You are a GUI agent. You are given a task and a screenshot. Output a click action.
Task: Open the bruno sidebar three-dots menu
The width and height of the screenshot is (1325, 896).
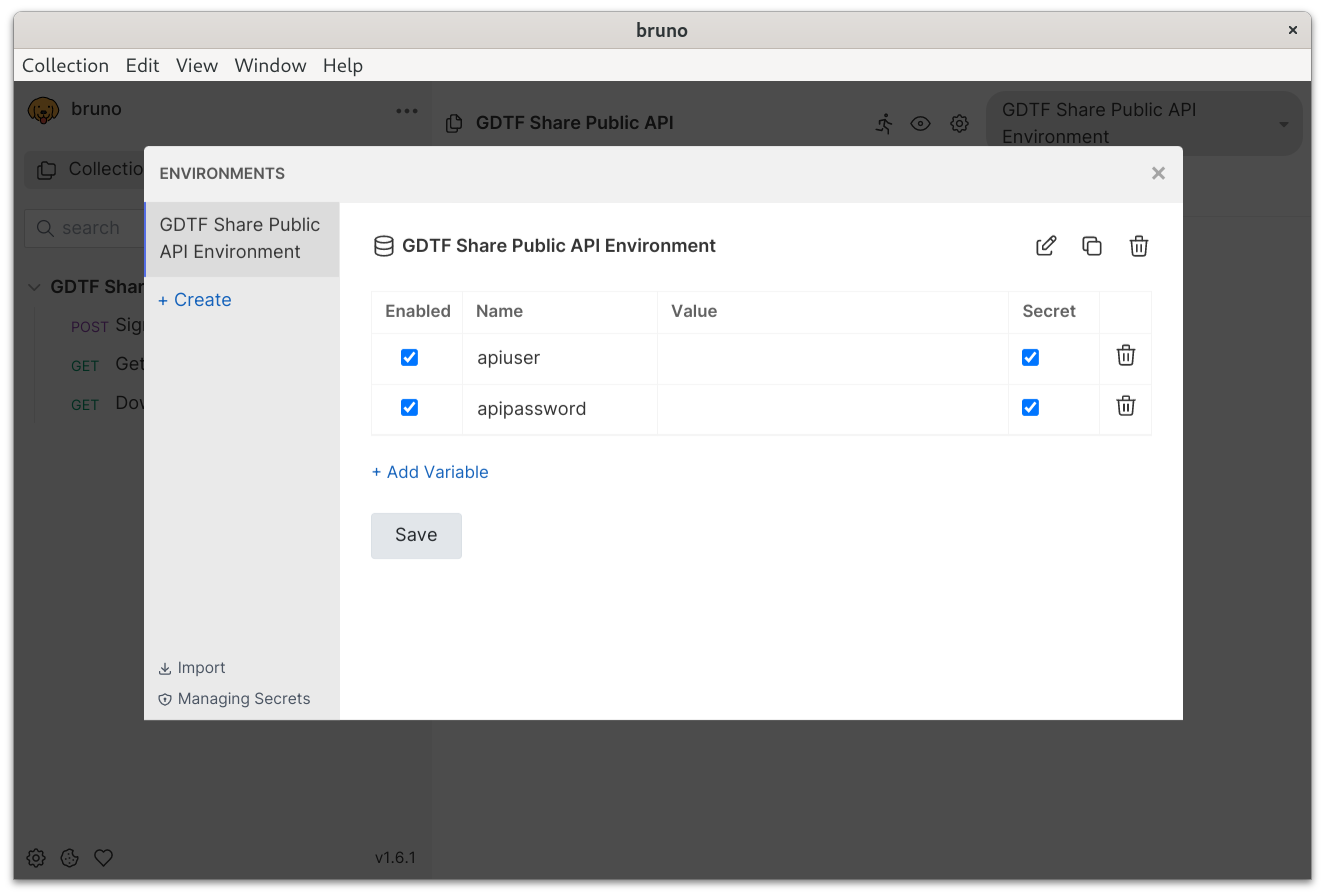[407, 110]
